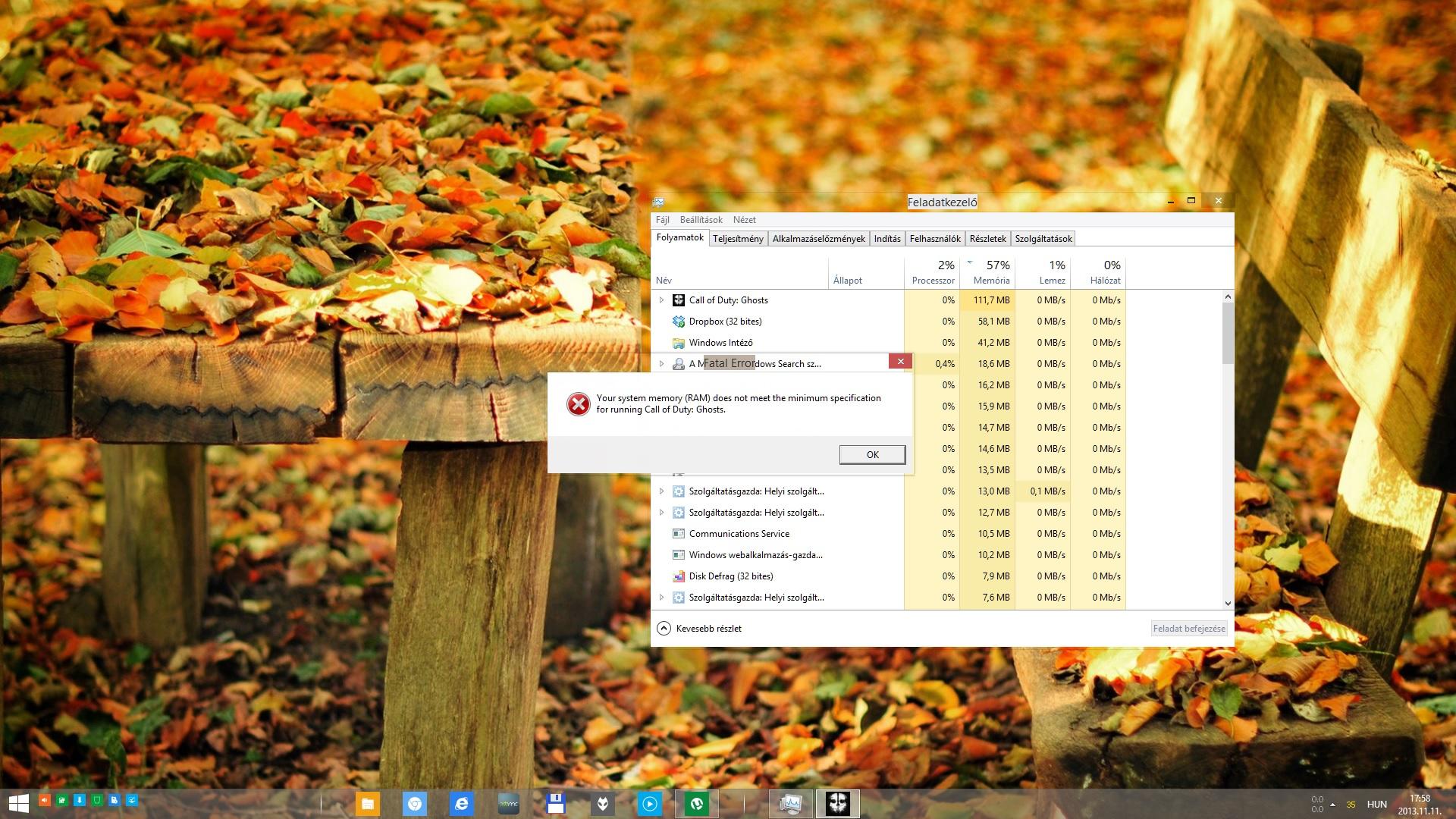Click the Feladatkezelő title bar icon
1456x819 pixels.
[658, 202]
